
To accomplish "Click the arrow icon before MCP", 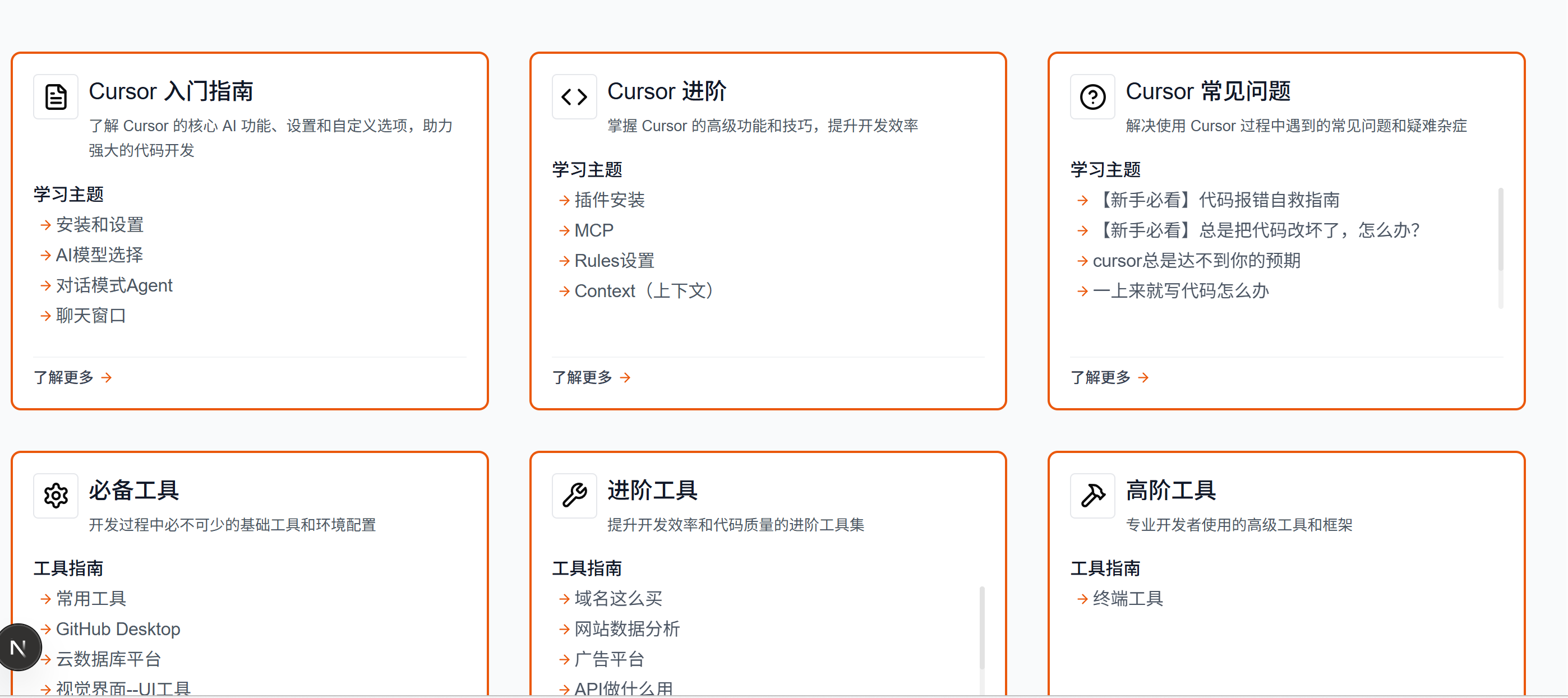I will pyautogui.click(x=564, y=230).
